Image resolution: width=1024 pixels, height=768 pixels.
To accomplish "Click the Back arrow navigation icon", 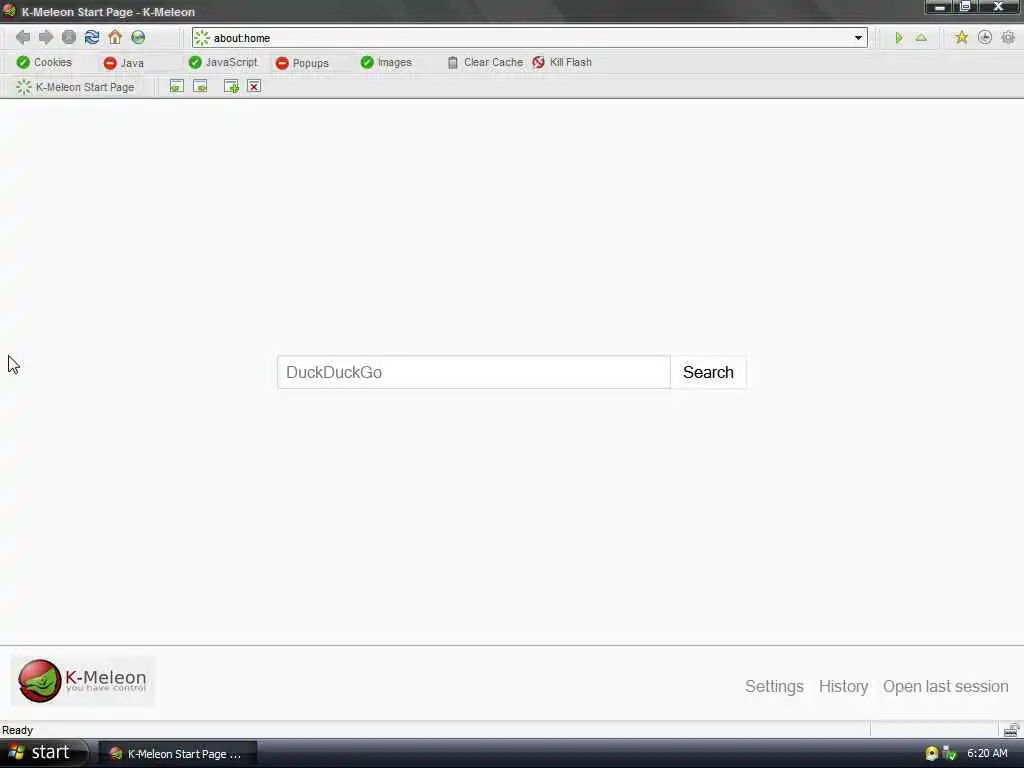I will [23, 37].
